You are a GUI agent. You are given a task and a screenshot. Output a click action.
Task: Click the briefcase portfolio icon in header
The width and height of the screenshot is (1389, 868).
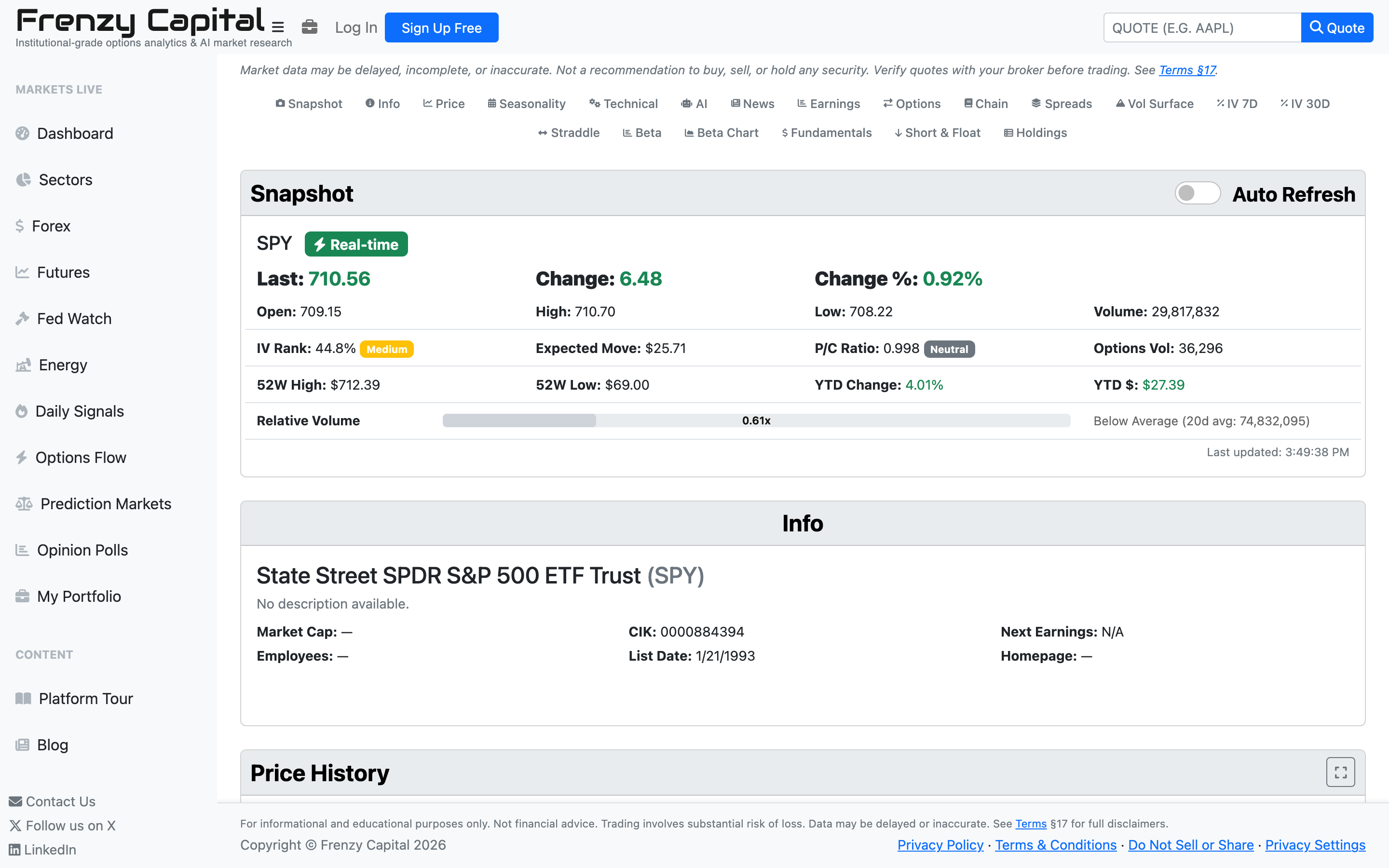[x=309, y=27]
